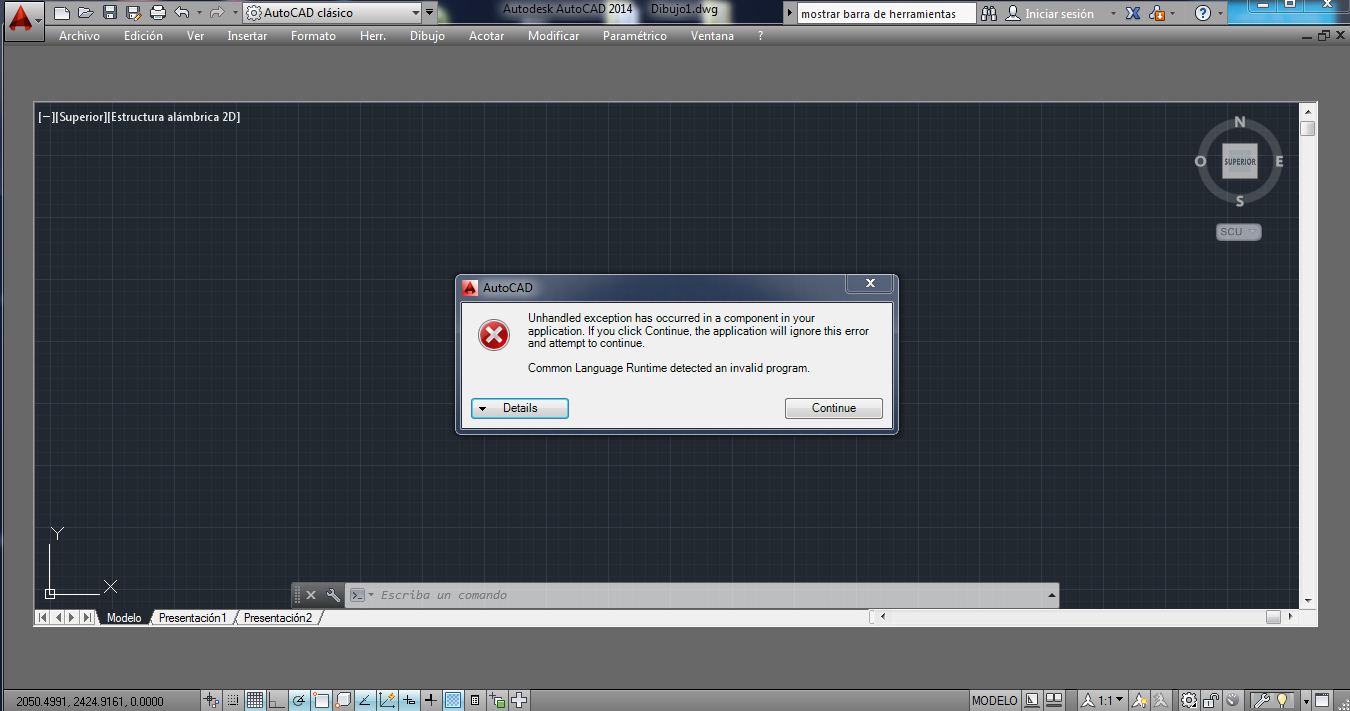Toggle Object Snap in status bar
Screen dimensions: 1350x711
pyautogui.click(x=321, y=700)
